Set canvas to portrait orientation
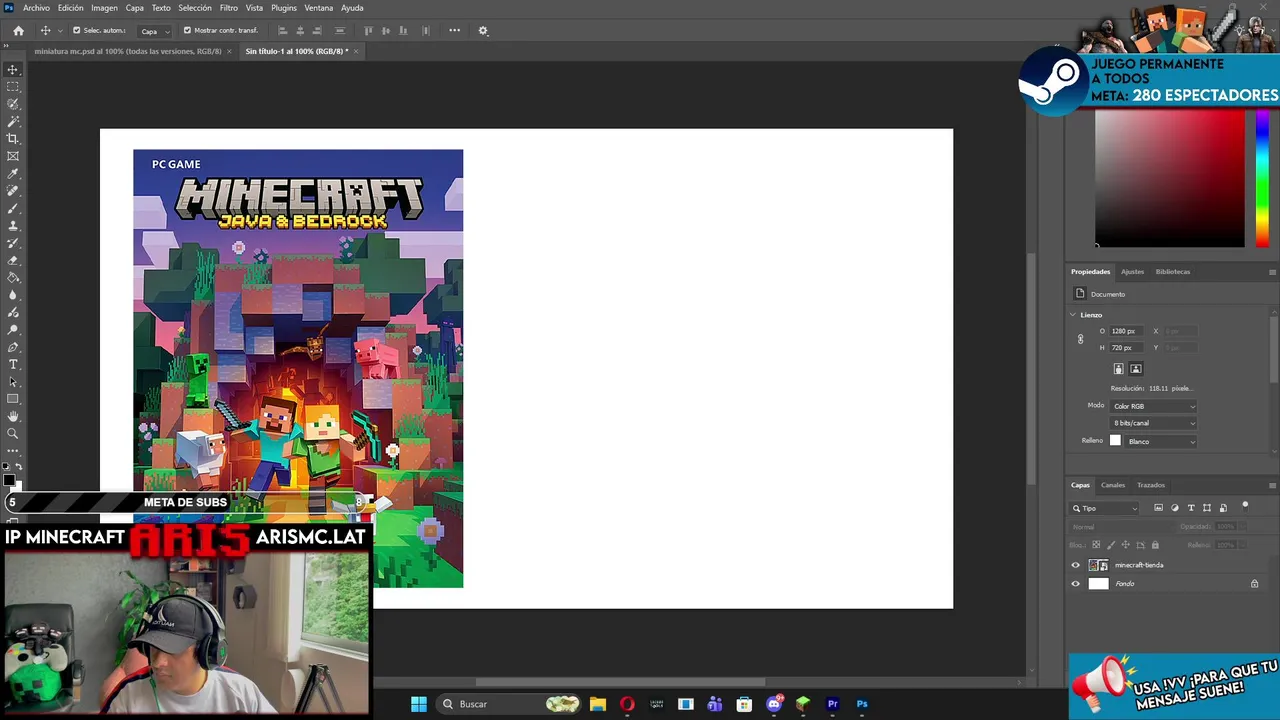The width and height of the screenshot is (1280, 720). tap(1119, 369)
